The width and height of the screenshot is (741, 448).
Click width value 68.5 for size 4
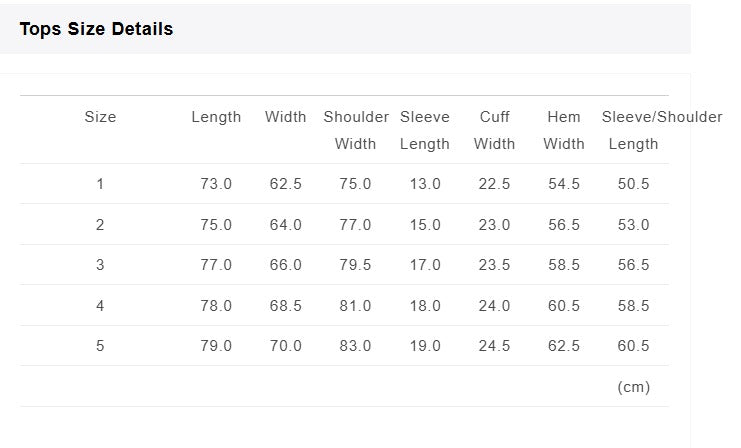pos(285,305)
